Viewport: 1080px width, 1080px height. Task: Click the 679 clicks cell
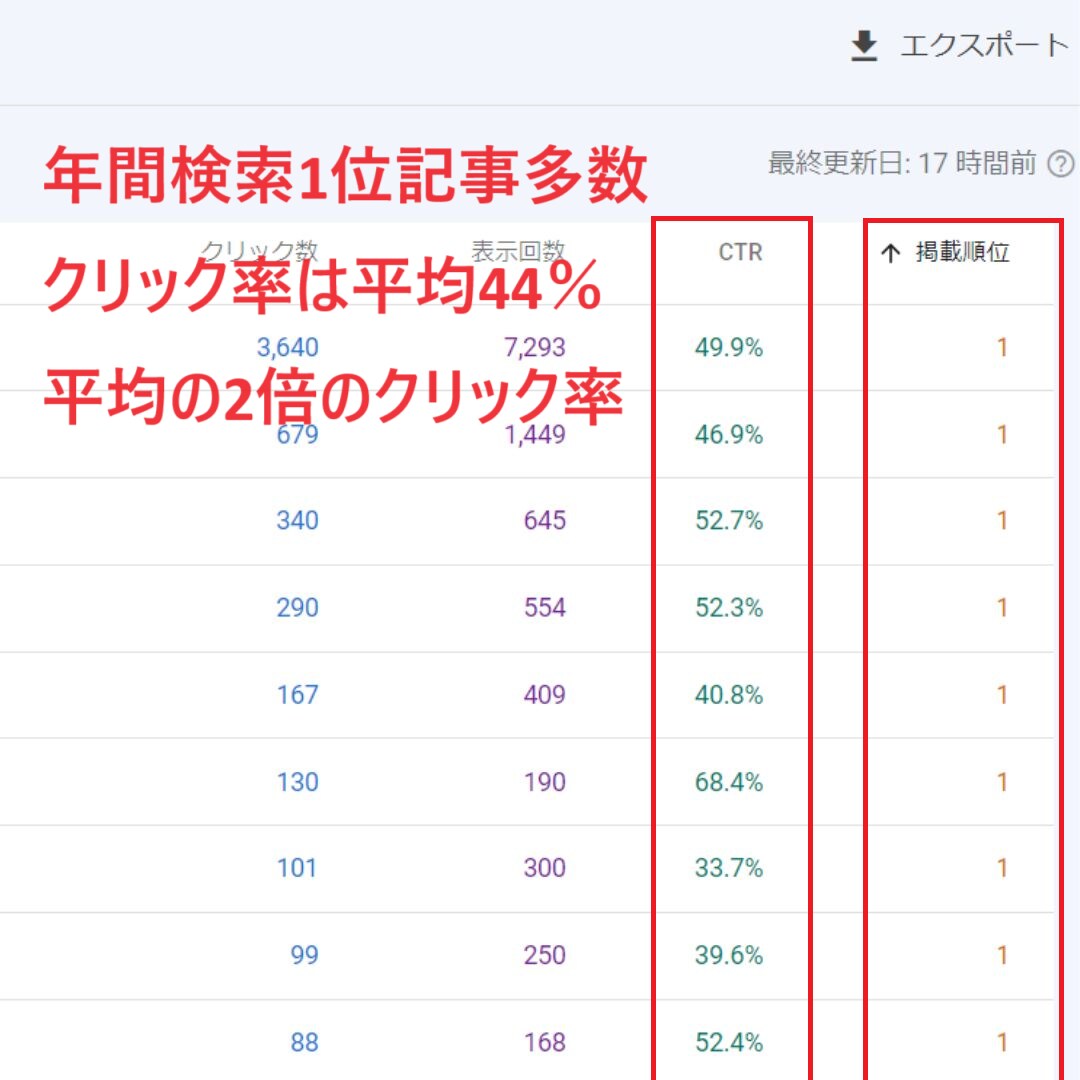tap(297, 434)
